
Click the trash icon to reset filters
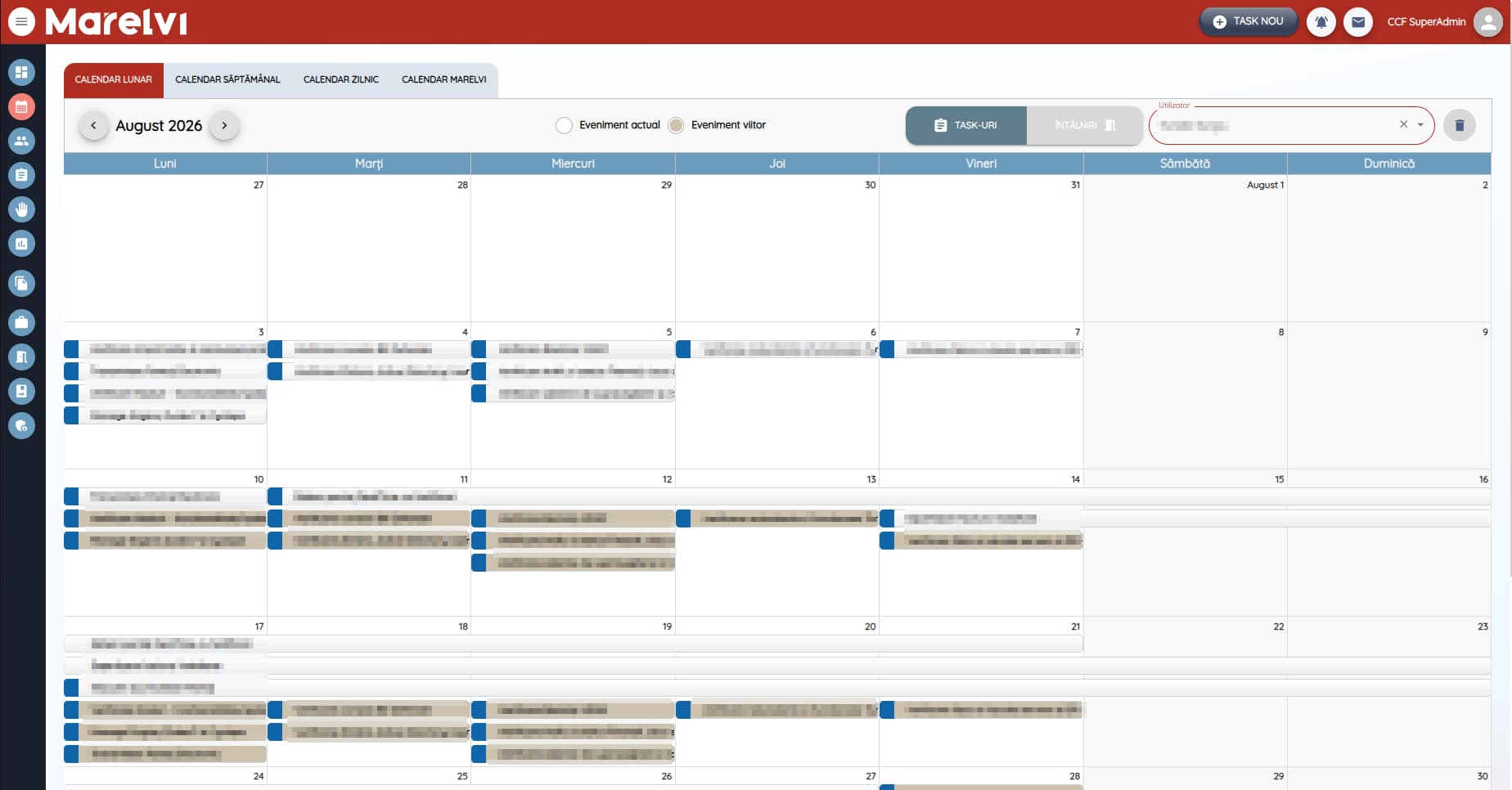[1460, 125]
